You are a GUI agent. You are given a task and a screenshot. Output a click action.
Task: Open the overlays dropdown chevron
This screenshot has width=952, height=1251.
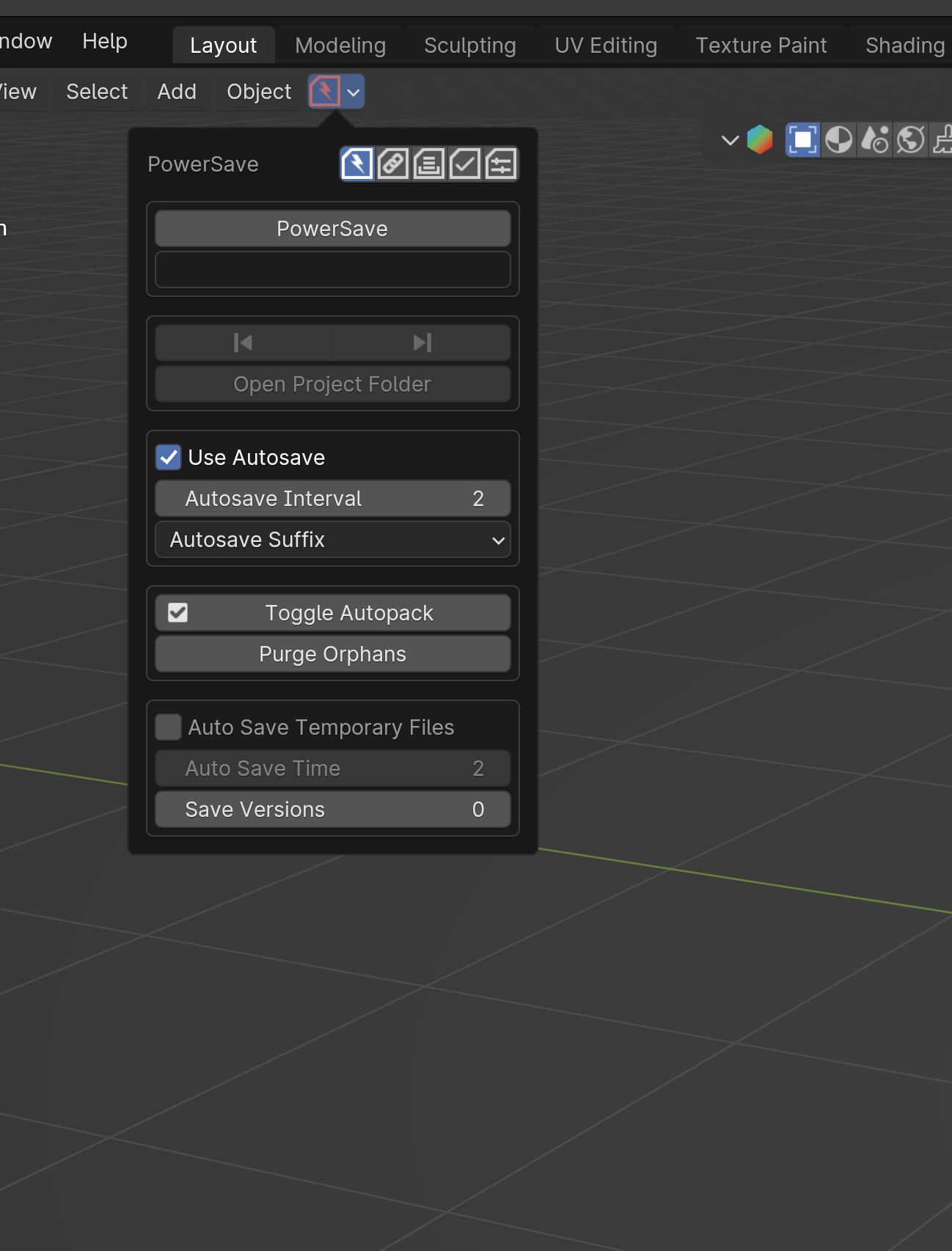click(x=730, y=139)
